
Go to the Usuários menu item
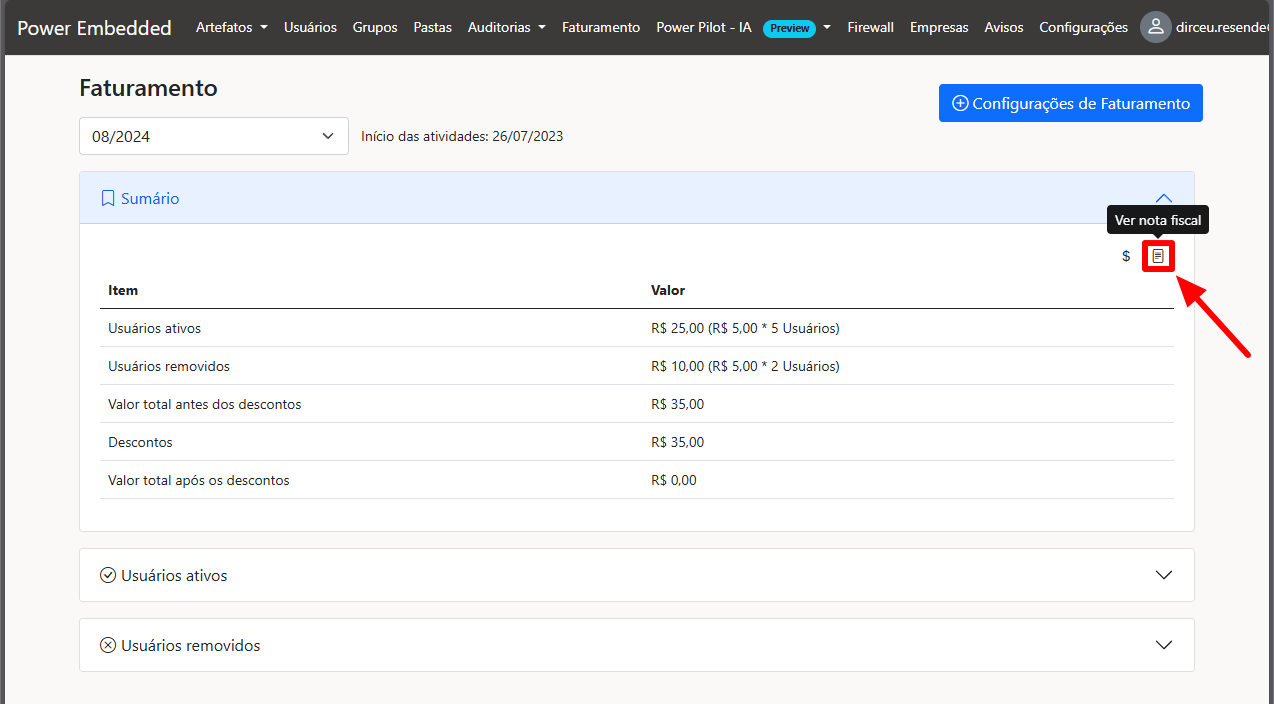click(310, 27)
